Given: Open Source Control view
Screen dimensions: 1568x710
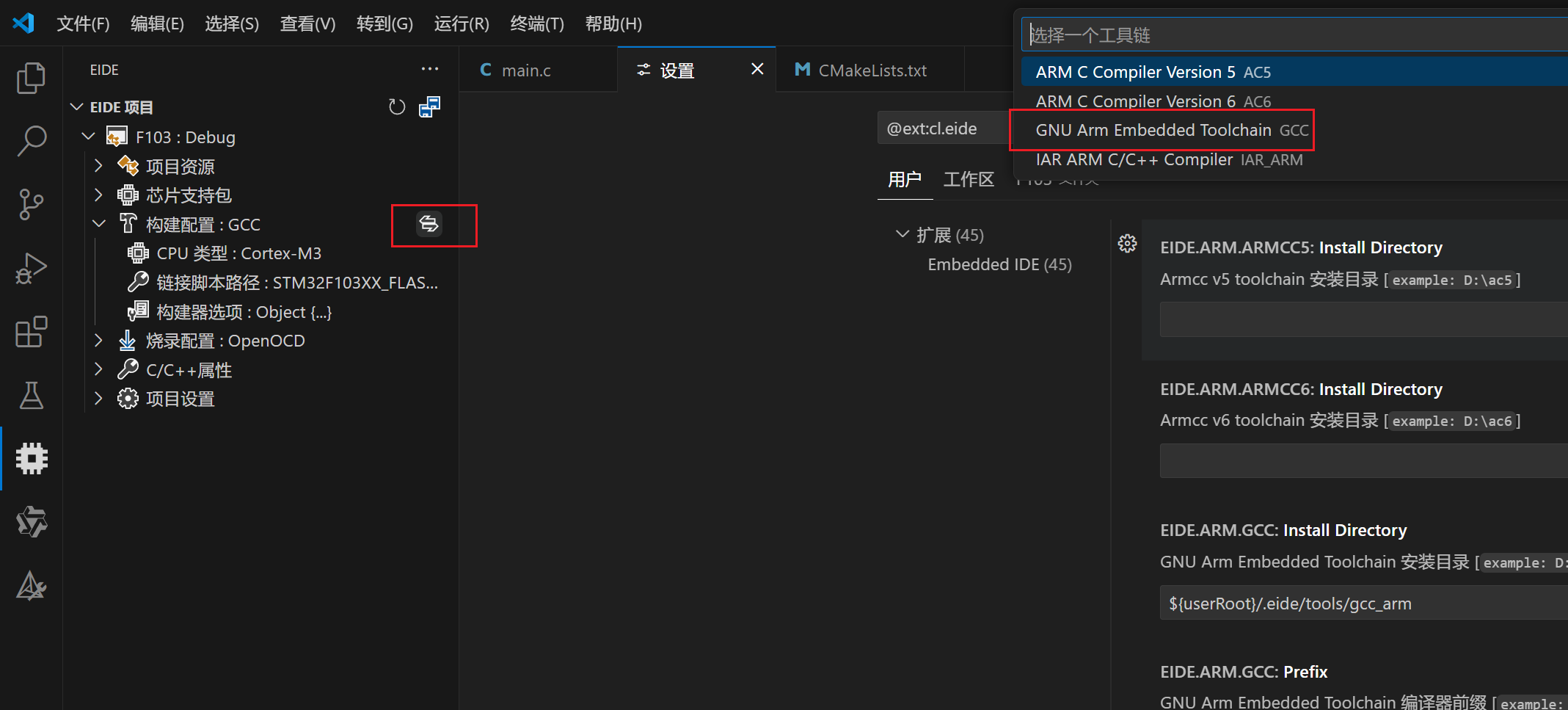Looking at the screenshot, I should (x=31, y=204).
